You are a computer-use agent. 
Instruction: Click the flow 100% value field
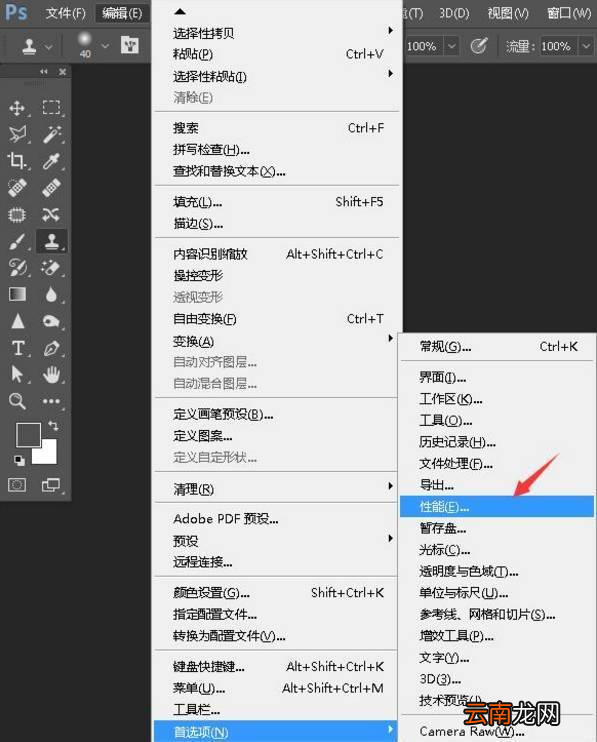click(x=559, y=46)
